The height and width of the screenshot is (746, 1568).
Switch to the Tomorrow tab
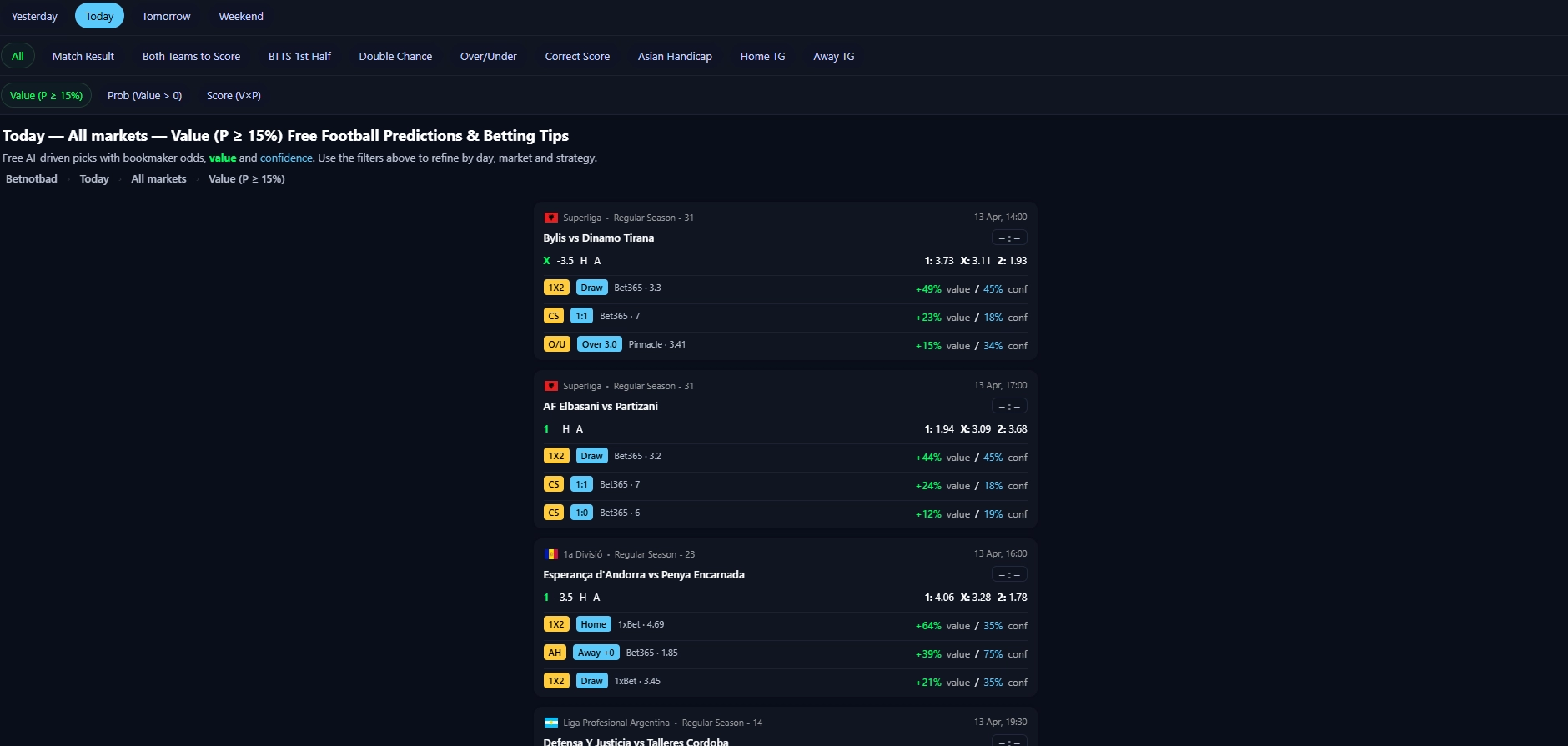pos(166,16)
